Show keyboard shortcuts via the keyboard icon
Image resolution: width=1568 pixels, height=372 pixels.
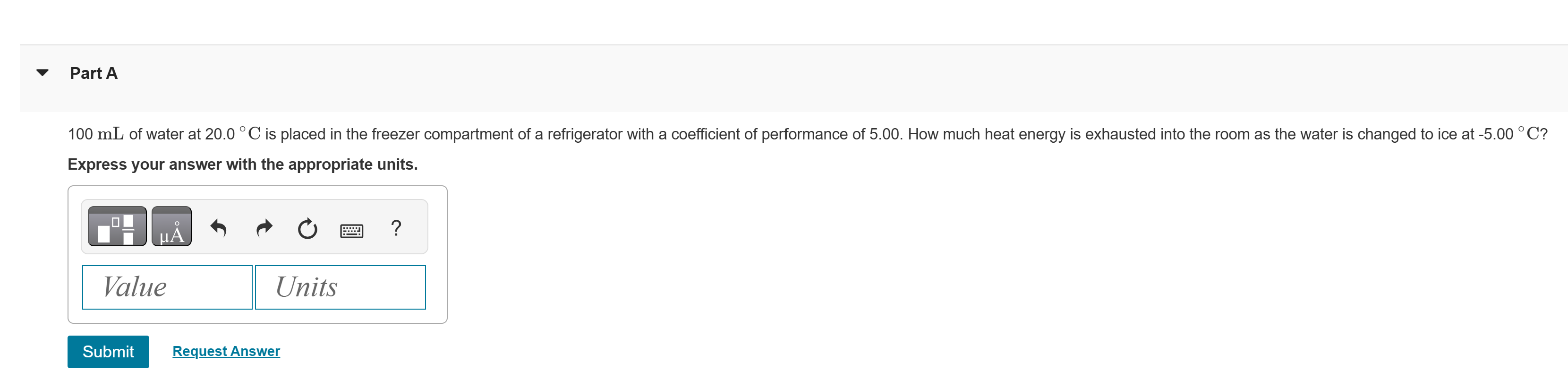[351, 230]
